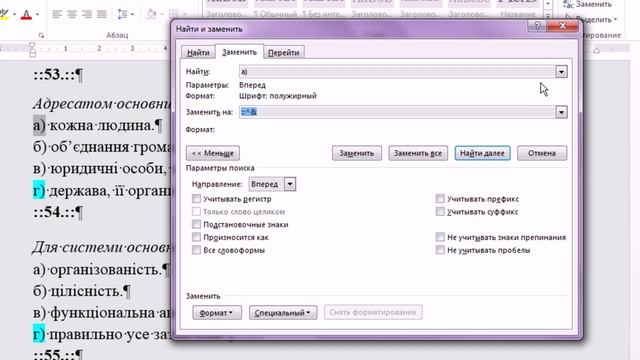Click the line б) цілісність.
Viewport: 640px width, 360px height.
pos(82,291)
